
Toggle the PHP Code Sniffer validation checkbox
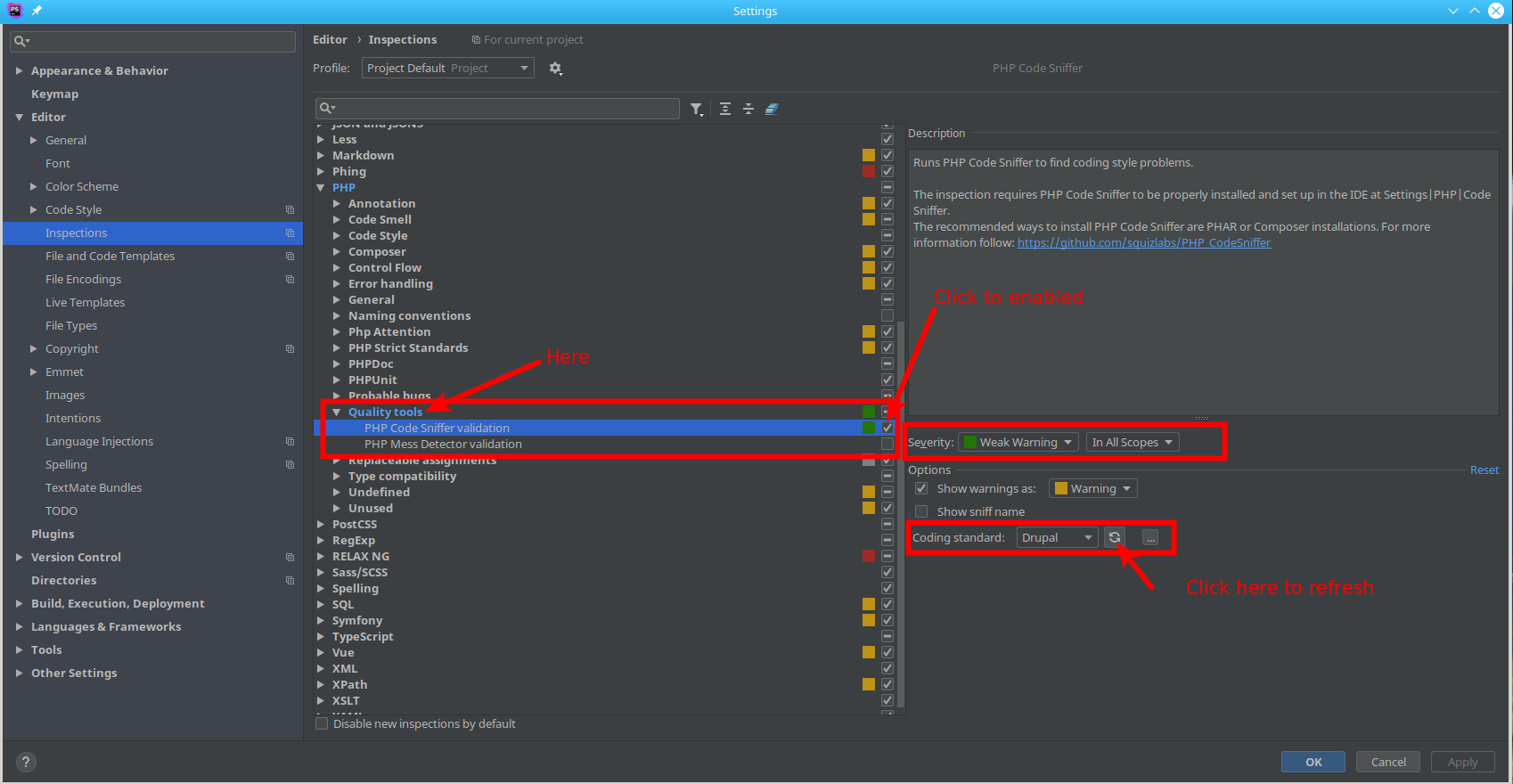pos(887,428)
